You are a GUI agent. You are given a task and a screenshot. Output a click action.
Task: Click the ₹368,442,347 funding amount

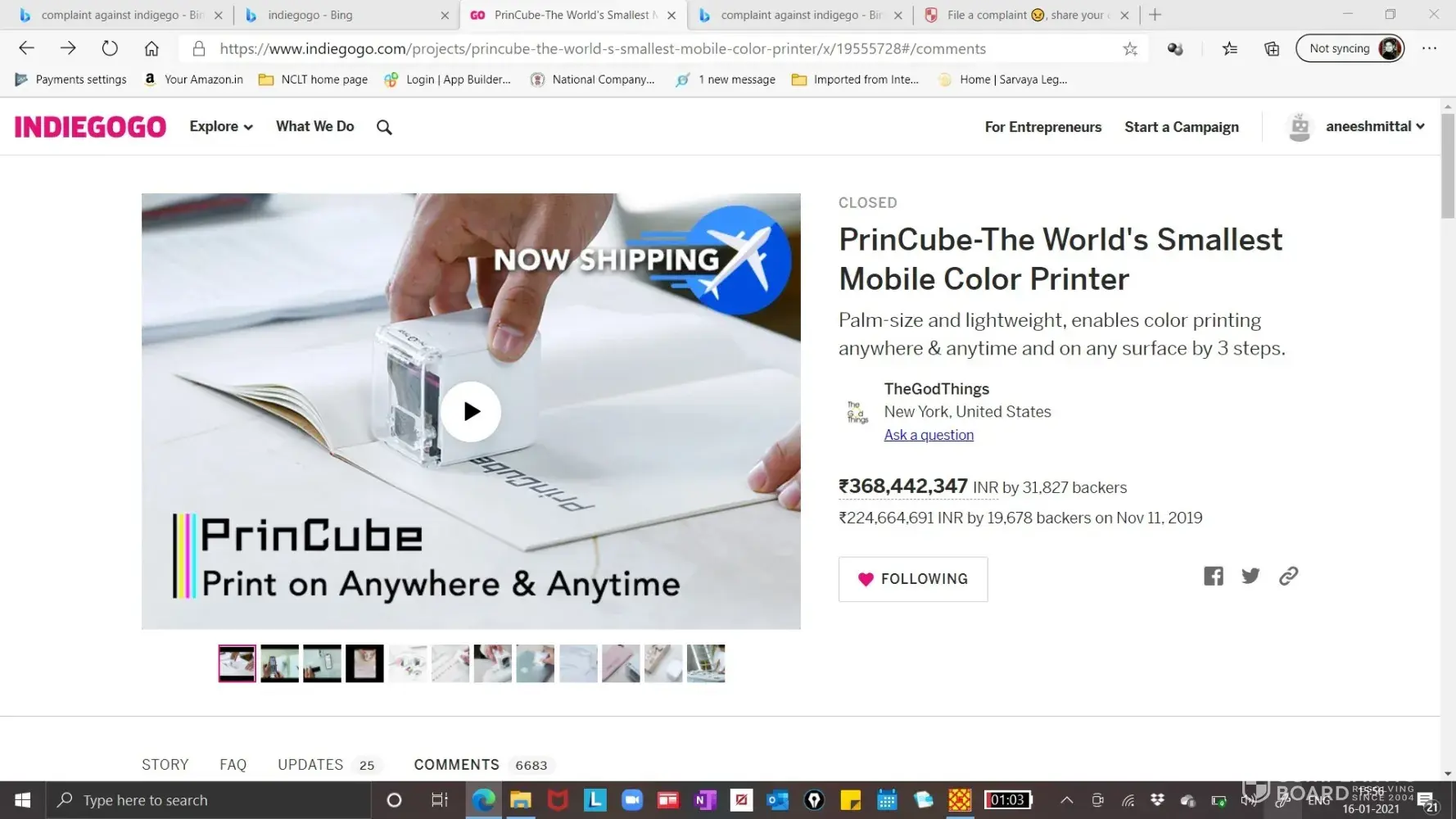tap(903, 486)
